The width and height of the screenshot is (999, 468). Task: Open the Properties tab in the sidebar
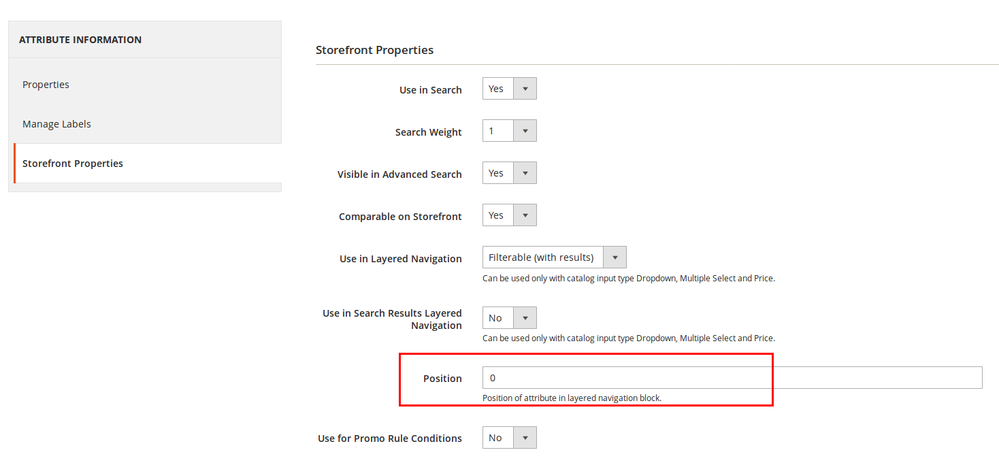tap(46, 85)
